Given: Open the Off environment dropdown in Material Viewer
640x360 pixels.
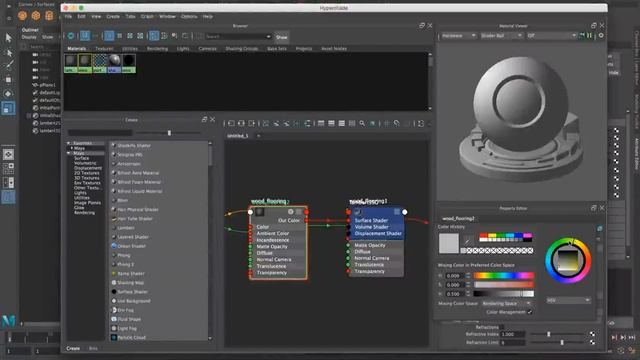Looking at the screenshot, I should pyautogui.click(x=551, y=36).
